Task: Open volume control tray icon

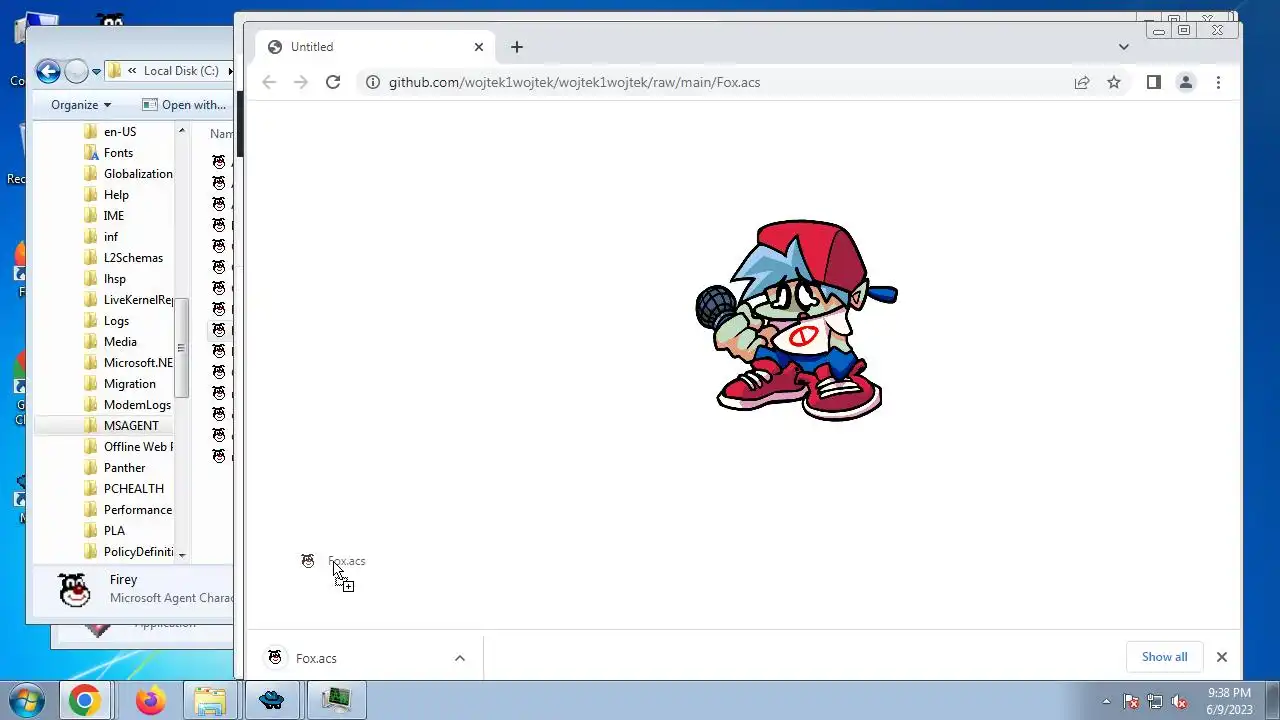Action: click(1179, 701)
